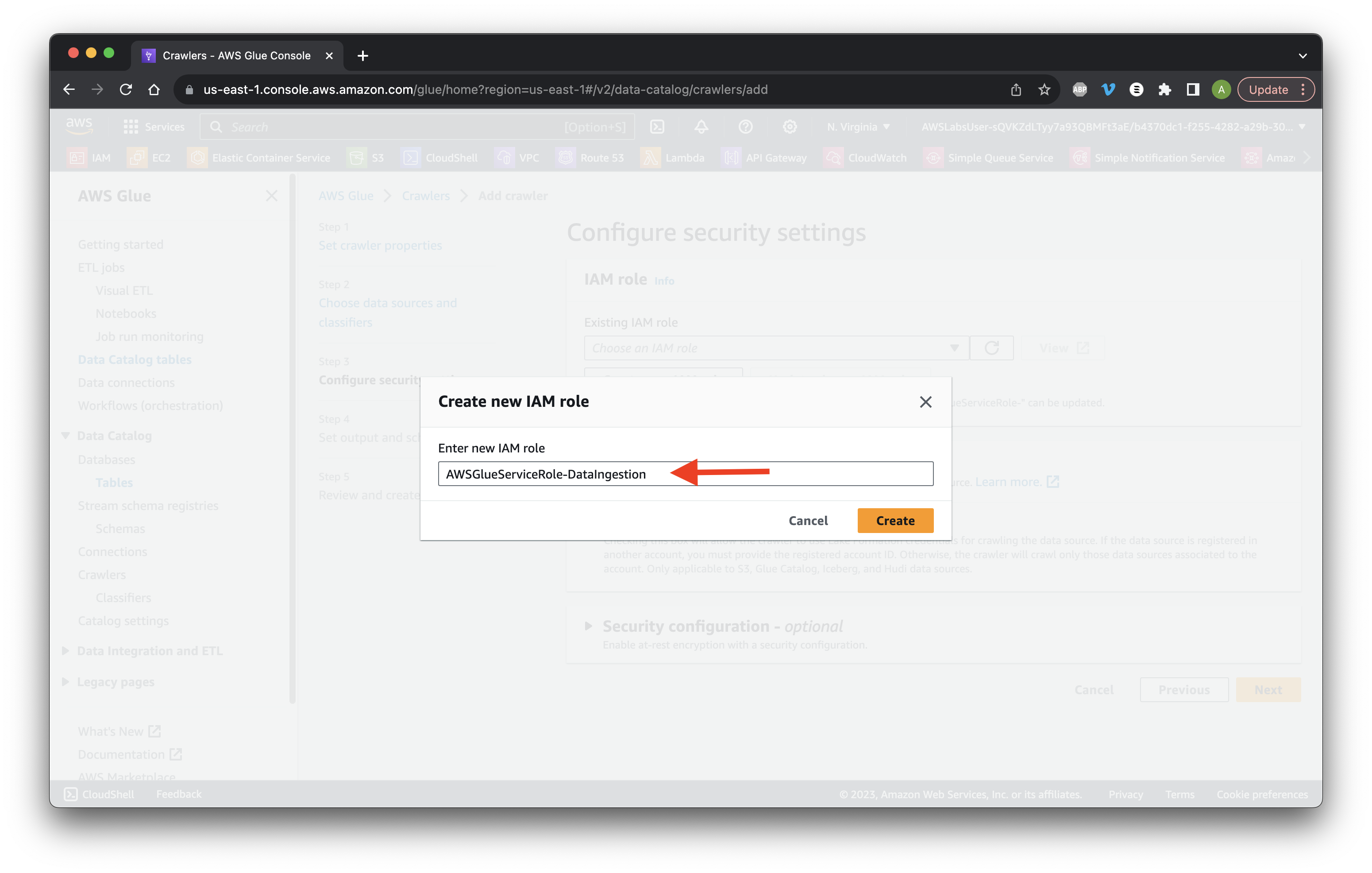Cancel the Add crawler wizard

pos(1093,690)
